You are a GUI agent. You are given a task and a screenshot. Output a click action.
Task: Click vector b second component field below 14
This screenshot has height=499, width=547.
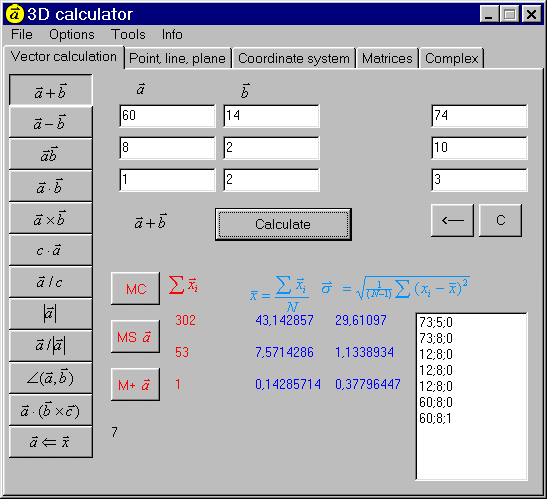tap(271, 148)
